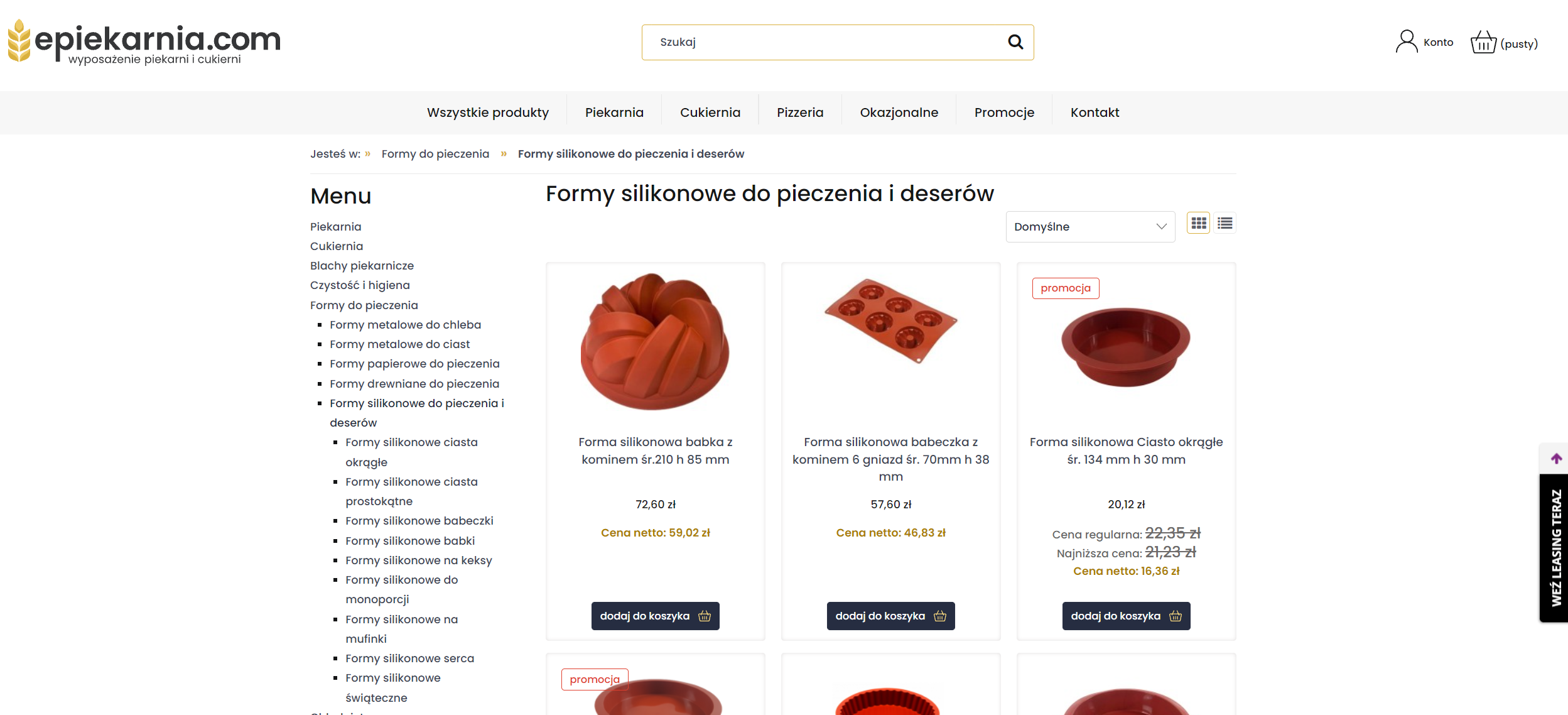Viewport: 1568px width, 715px height.
Task: Click the Szukaj search input field
Action: point(823,42)
